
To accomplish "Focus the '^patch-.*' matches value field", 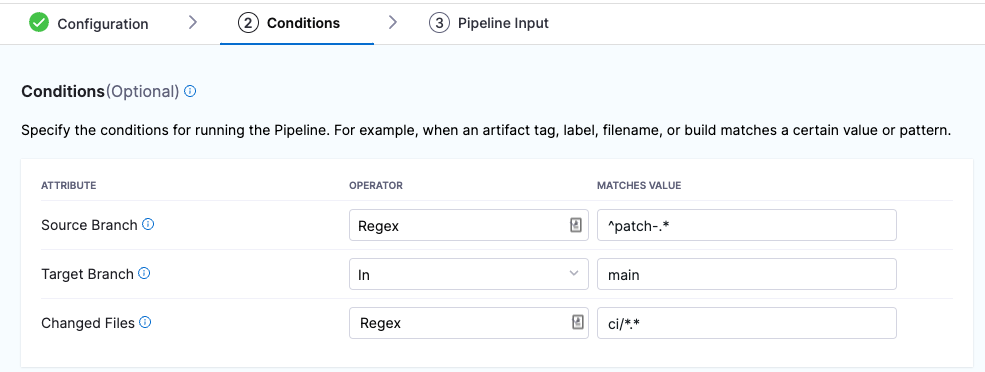I will (x=746, y=226).
